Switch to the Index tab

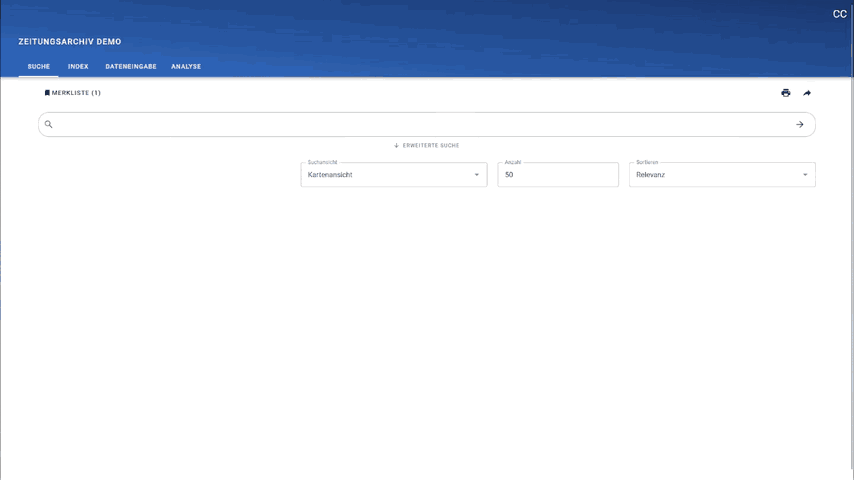coord(78,67)
